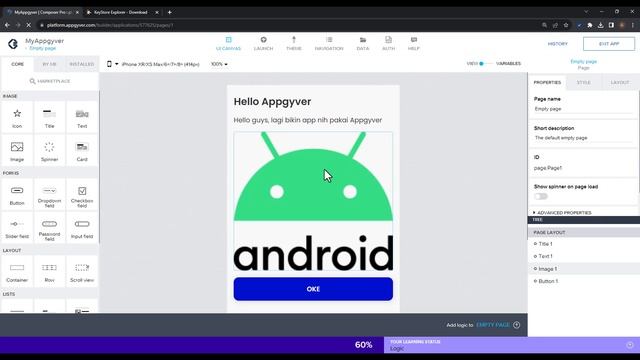Switch to the Core components tab
The image size is (640, 360).
[18, 64]
